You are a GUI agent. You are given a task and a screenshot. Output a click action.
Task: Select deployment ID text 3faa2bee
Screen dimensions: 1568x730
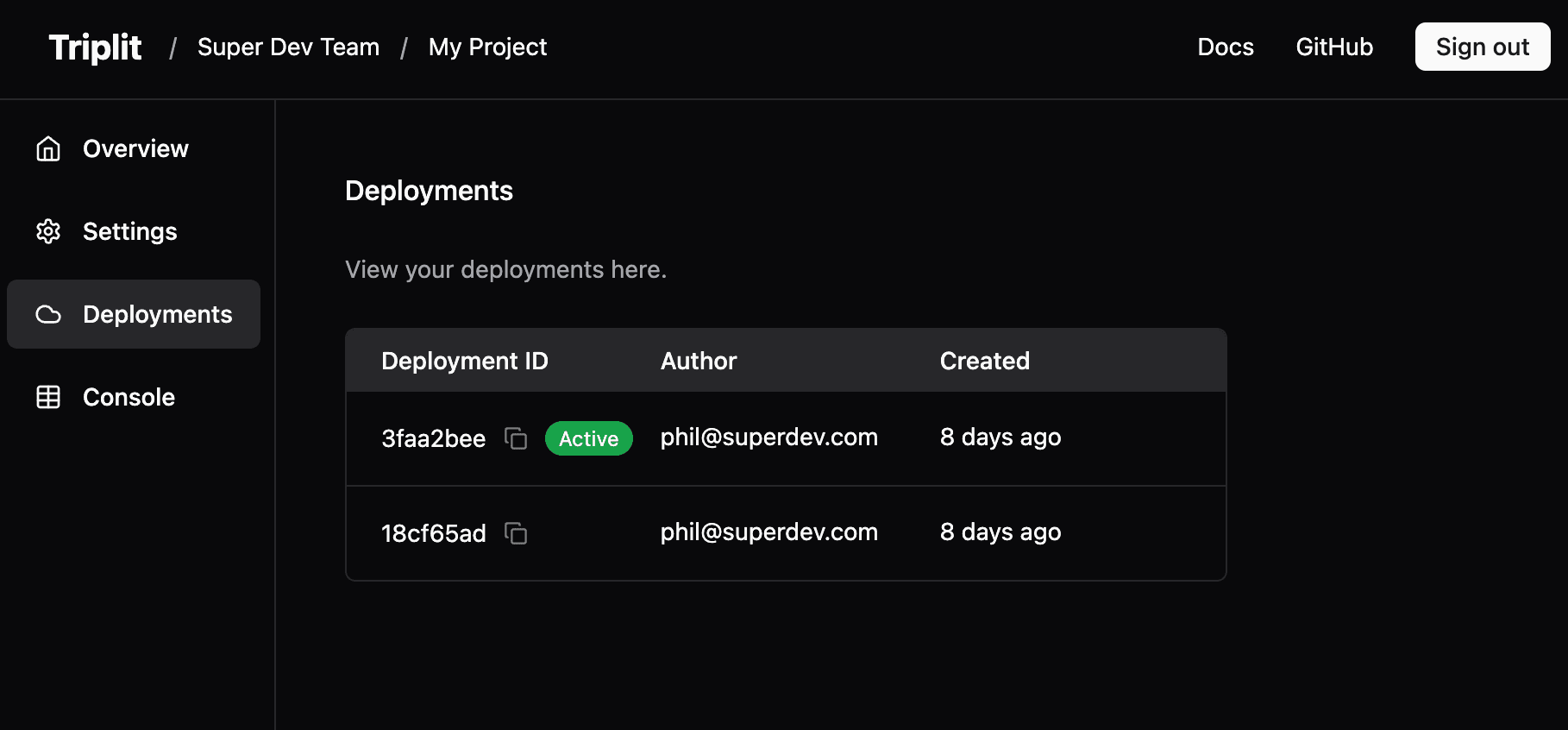click(434, 438)
